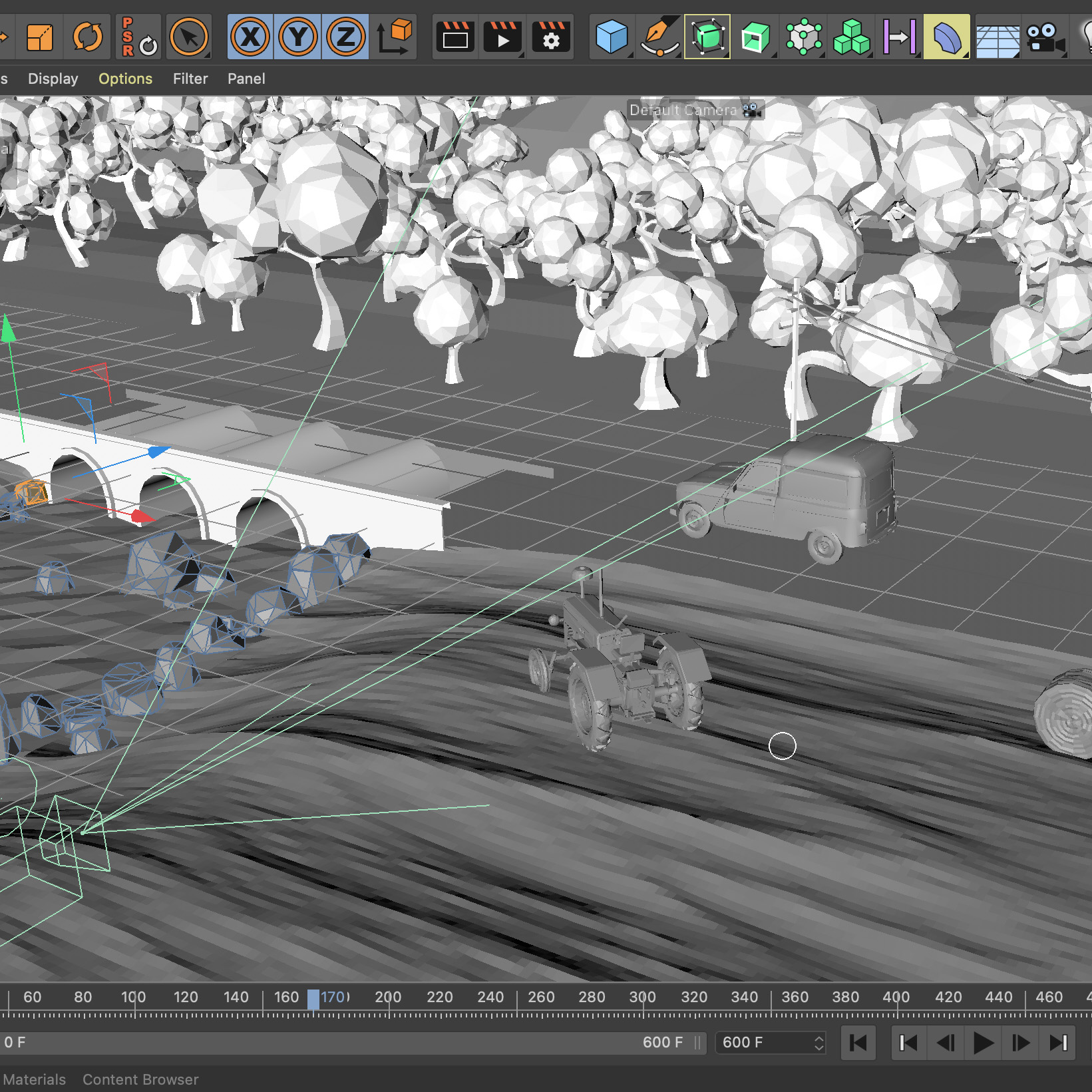Click the current frame marker at 170
1092x1092 pixels.
(313, 999)
